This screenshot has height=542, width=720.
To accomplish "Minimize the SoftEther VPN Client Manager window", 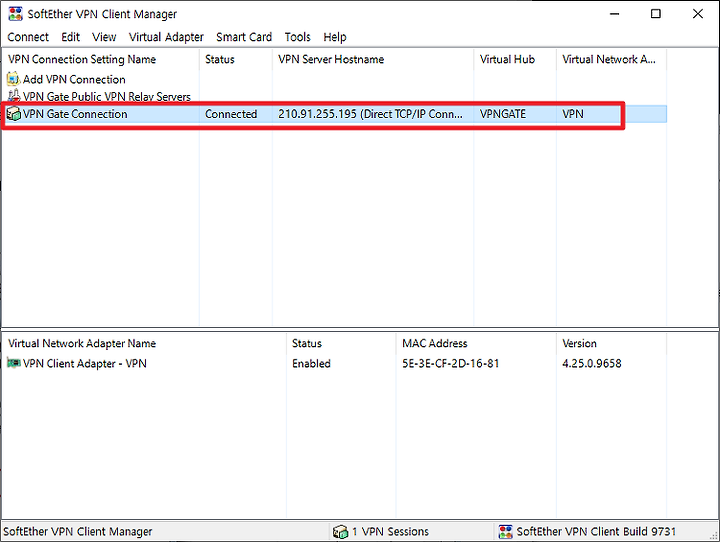I will pyautogui.click(x=614, y=14).
